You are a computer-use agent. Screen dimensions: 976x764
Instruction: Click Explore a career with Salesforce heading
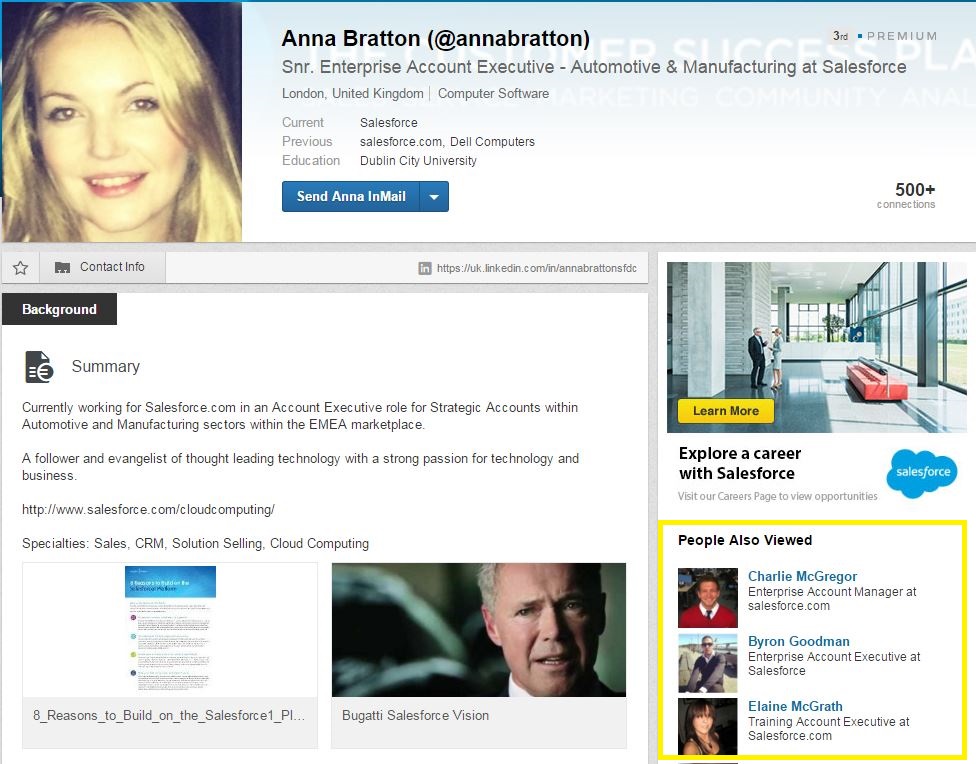(x=740, y=463)
